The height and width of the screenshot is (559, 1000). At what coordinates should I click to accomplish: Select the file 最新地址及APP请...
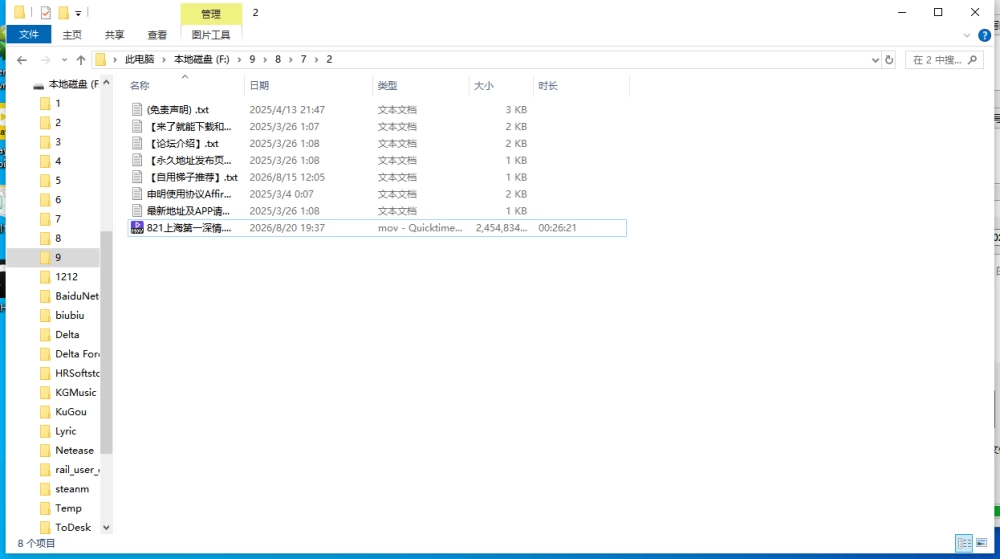point(188,211)
